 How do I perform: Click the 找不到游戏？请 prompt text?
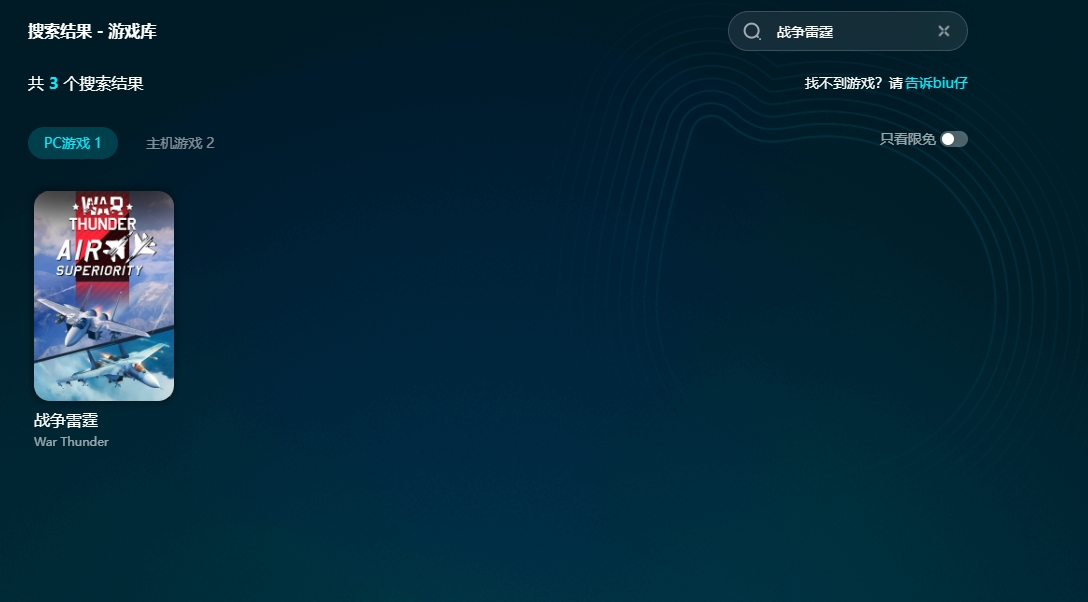point(853,83)
